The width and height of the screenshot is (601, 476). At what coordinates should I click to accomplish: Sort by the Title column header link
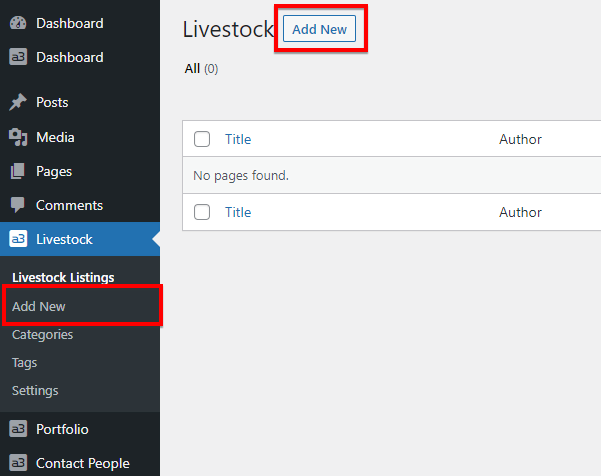tap(238, 140)
